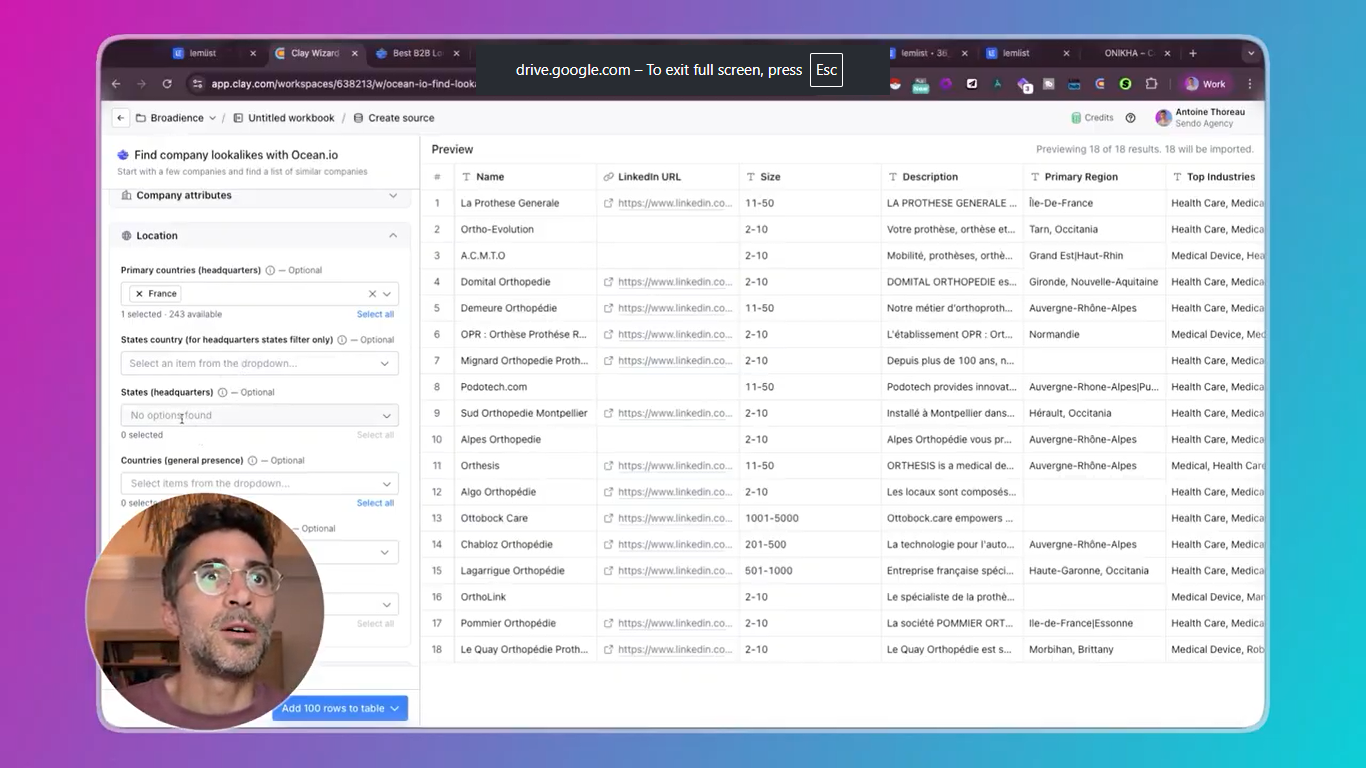
Task: Select the Morbihan, Brittany region cell
Action: click(1095, 650)
